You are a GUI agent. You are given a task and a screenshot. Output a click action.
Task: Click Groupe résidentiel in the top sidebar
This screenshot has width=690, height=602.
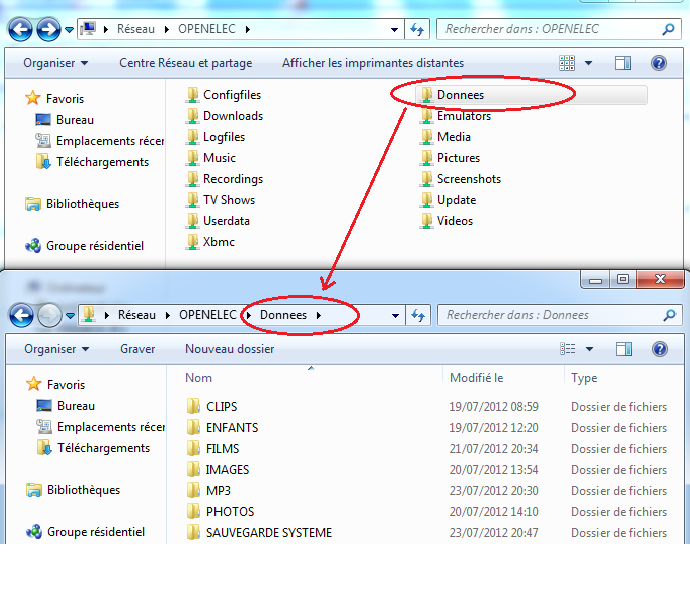[94, 246]
